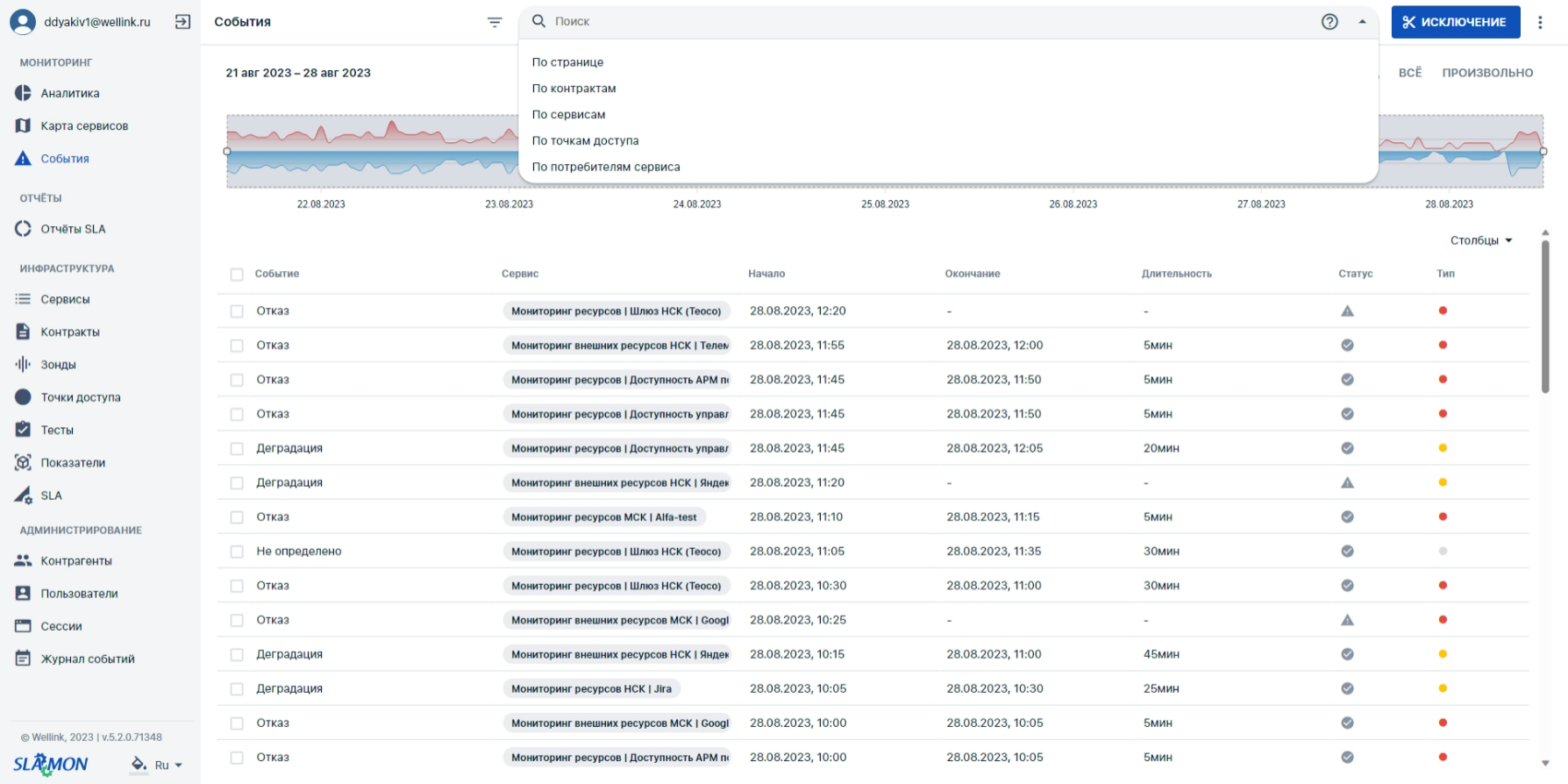Check the Деградация event starting 28.08.2023, 11:20
The height and width of the screenshot is (784, 1568).
click(237, 483)
